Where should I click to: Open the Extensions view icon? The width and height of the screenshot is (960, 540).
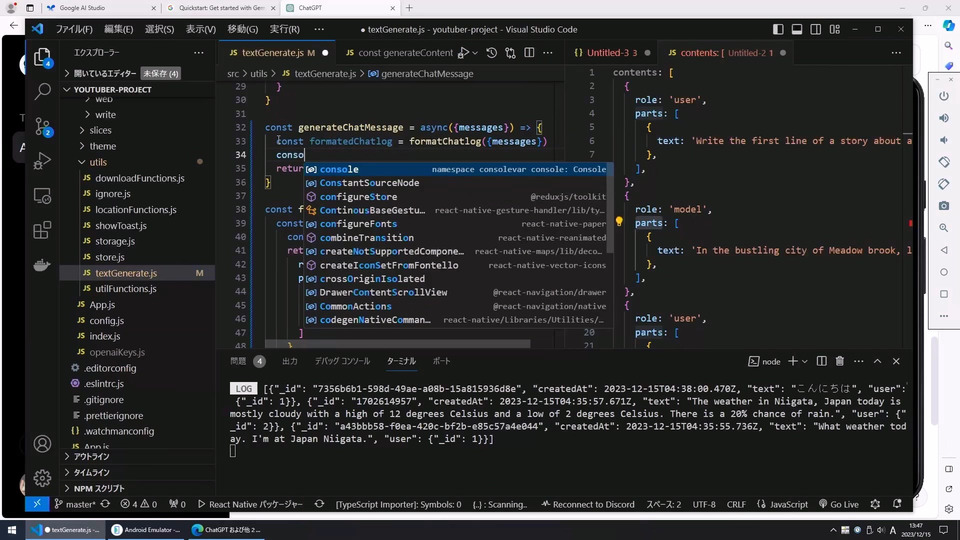pyautogui.click(x=43, y=230)
